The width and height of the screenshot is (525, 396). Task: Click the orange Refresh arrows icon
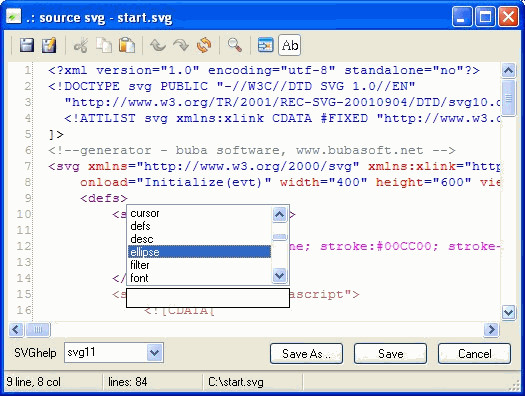[204, 45]
